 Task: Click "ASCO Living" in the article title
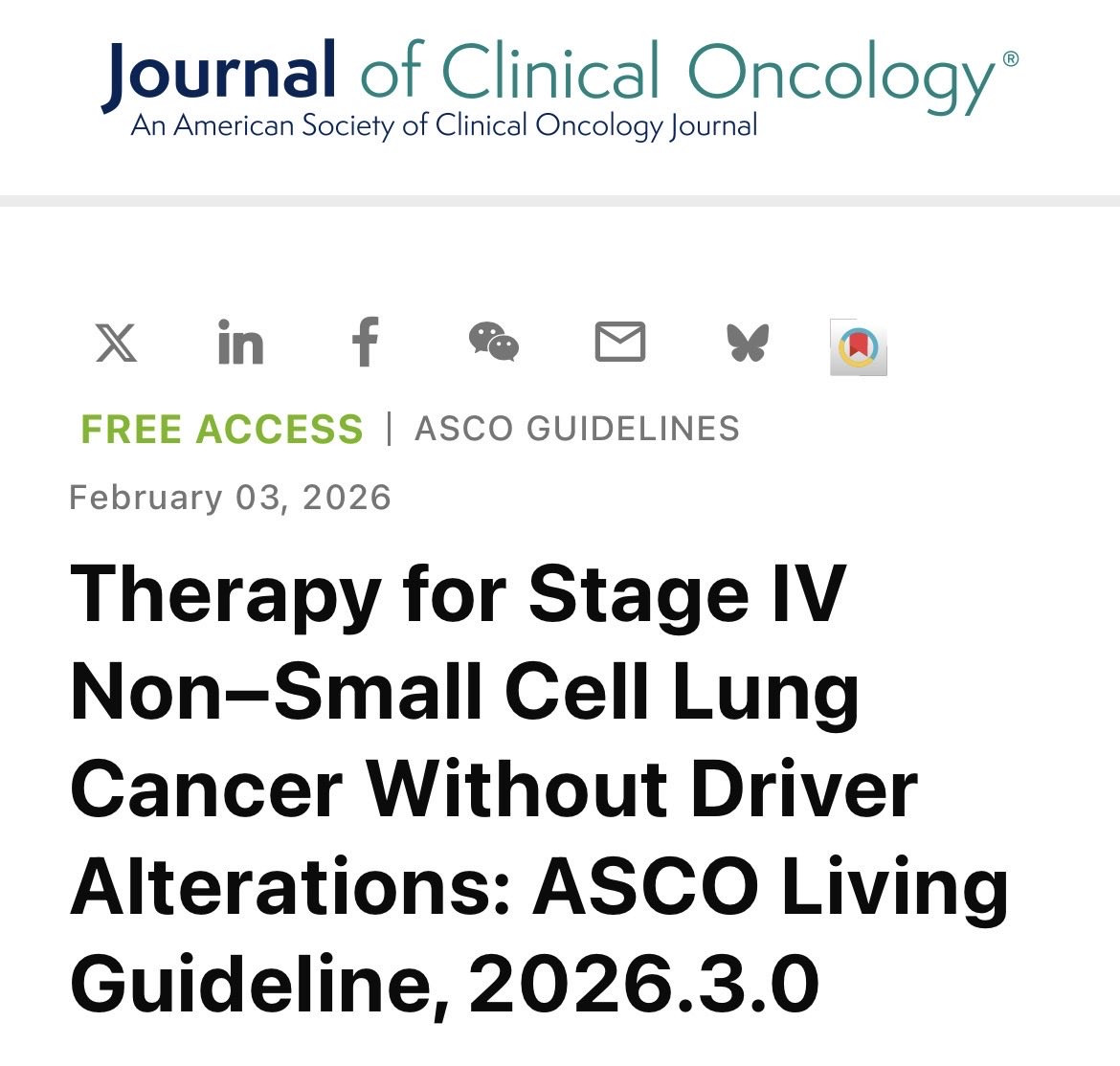point(770,887)
